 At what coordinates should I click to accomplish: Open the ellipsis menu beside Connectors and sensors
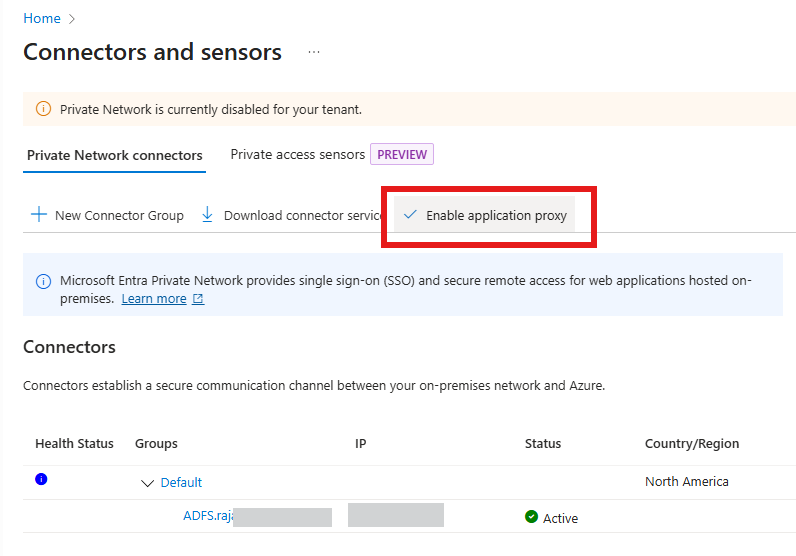coord(314,52)
